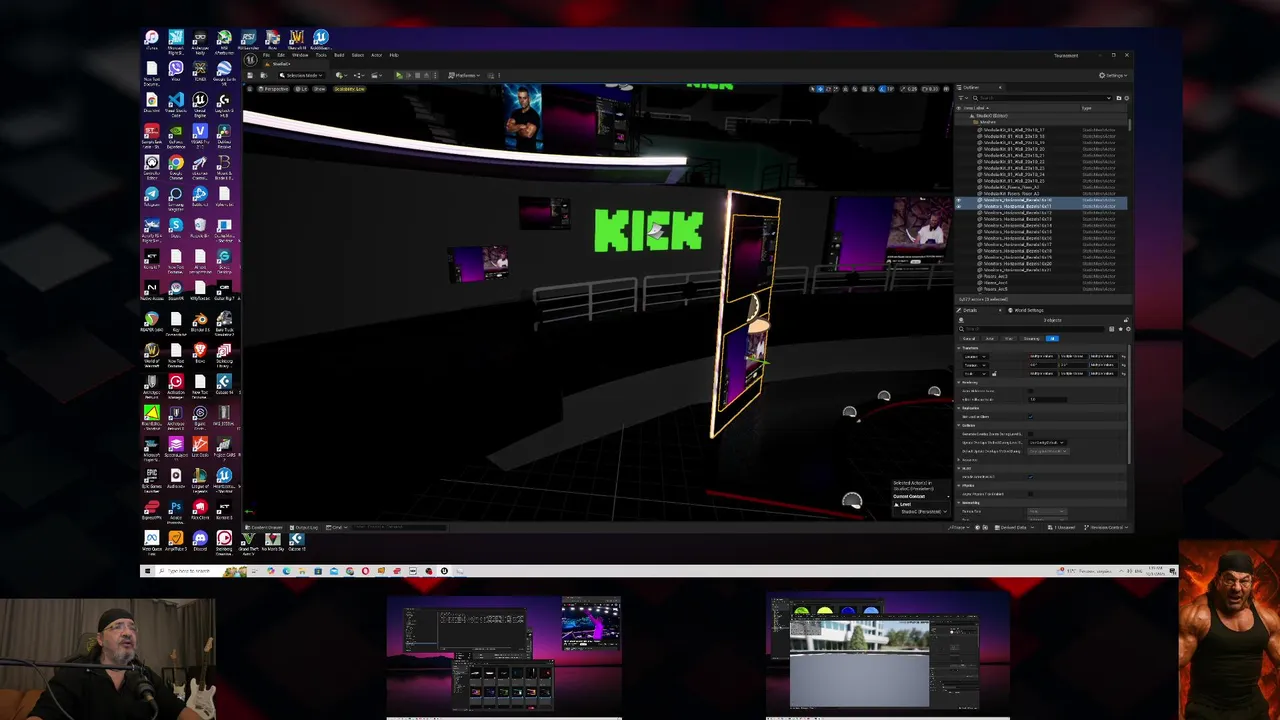Click the Windows Start button

[147, 571]
